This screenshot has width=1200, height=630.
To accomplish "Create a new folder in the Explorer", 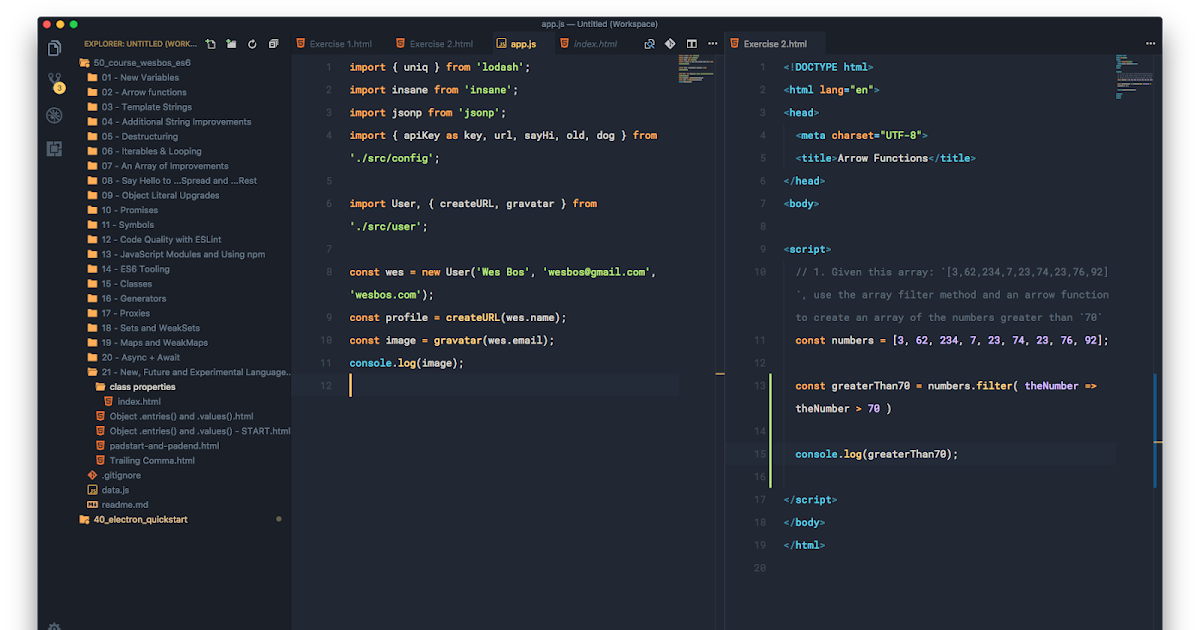I will click(x=231, y=43).
